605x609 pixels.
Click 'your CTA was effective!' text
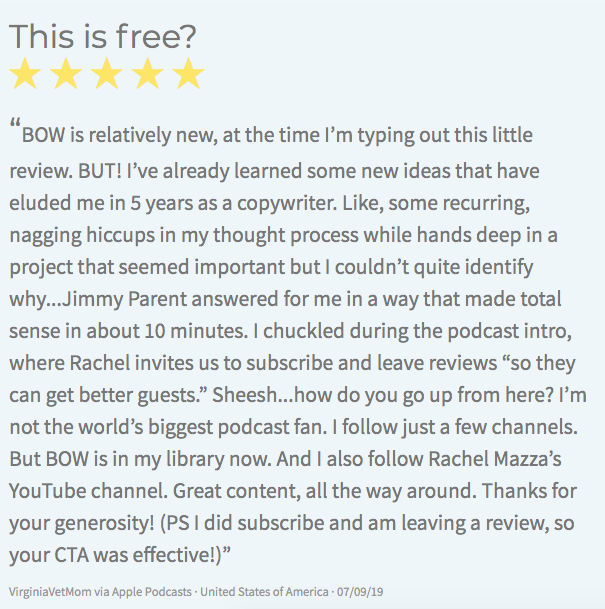click(115, 555)
